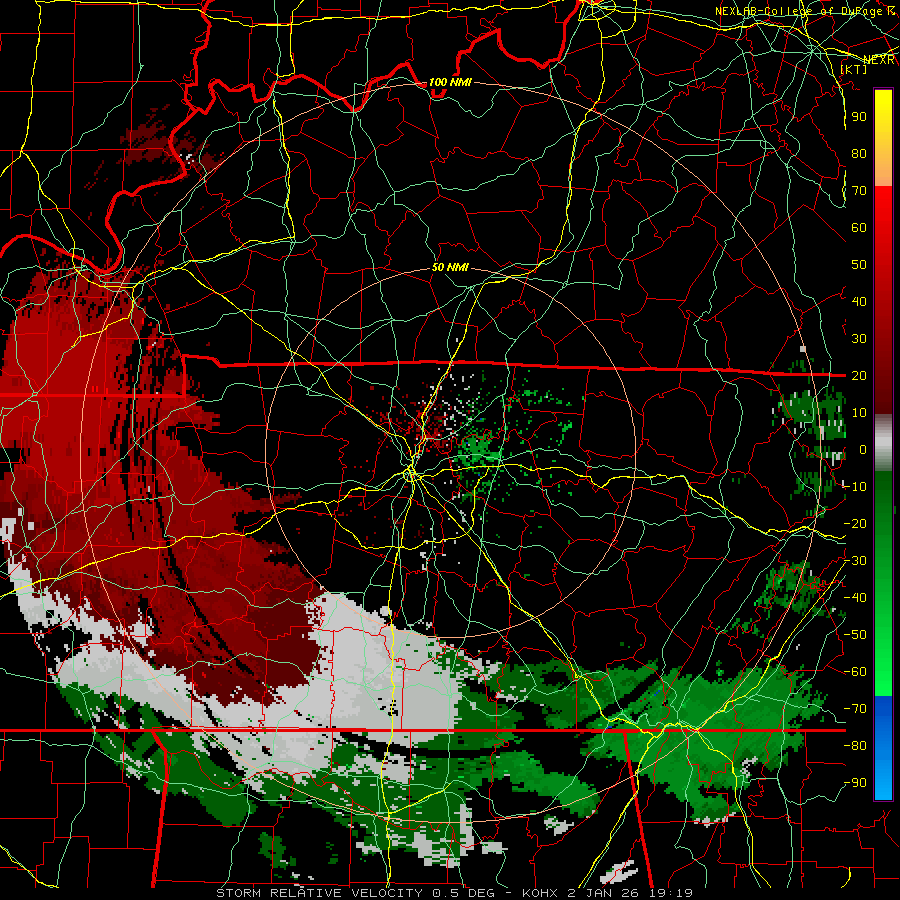Click the -10 value on the velocity scale

855,487
